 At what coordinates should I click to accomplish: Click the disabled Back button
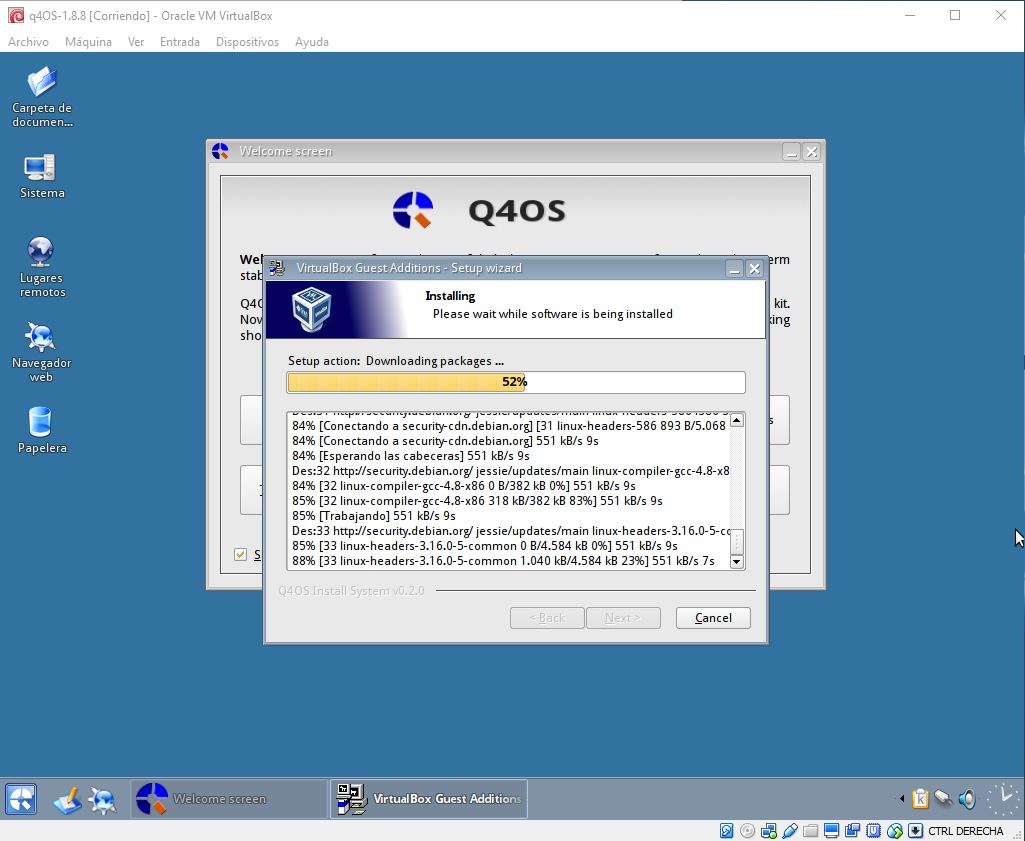(x=547, y=618)
